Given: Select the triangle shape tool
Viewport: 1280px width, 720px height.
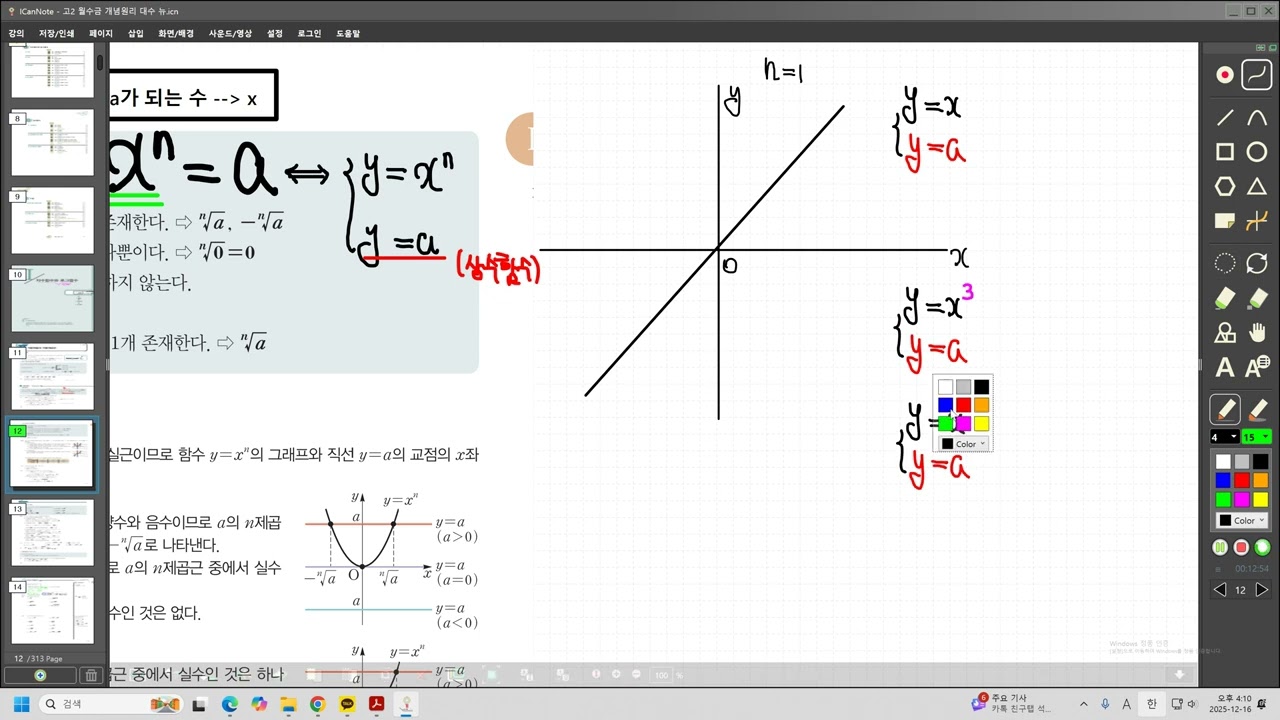Looking at the screenshot, I should coord(1257,187).
